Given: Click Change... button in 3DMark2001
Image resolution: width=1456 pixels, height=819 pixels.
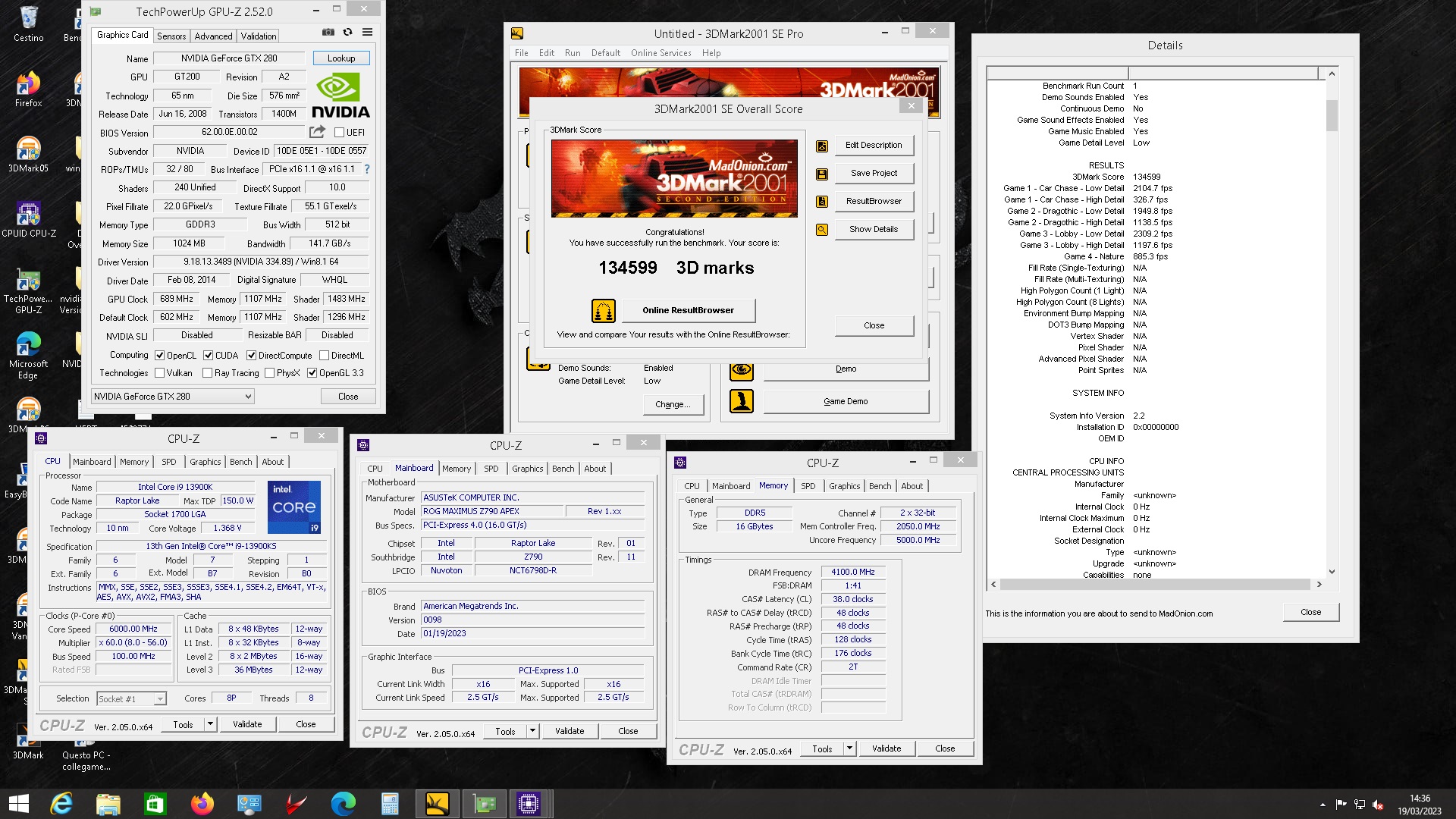Looking at the screenshot, I should tap(673, 405).
